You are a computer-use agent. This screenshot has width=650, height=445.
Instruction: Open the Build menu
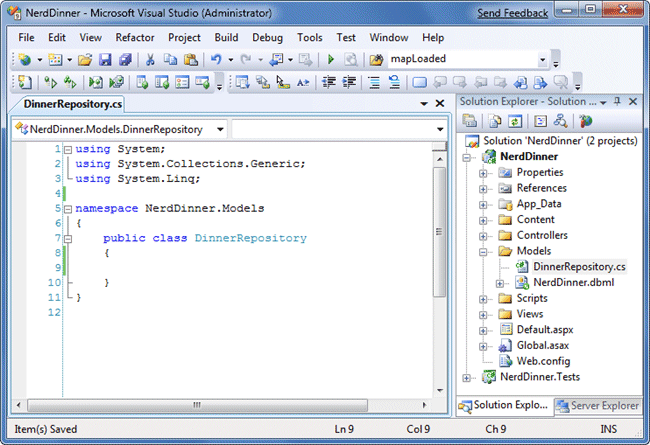[226, 37]
